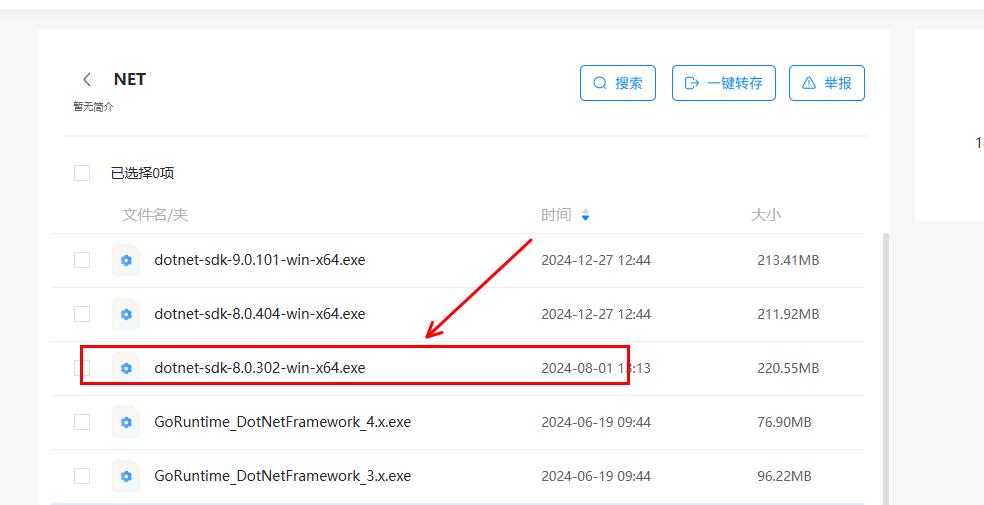Click the back arrow beside NET
Viewport: 984px width, 505px height.
pos(87,80)
